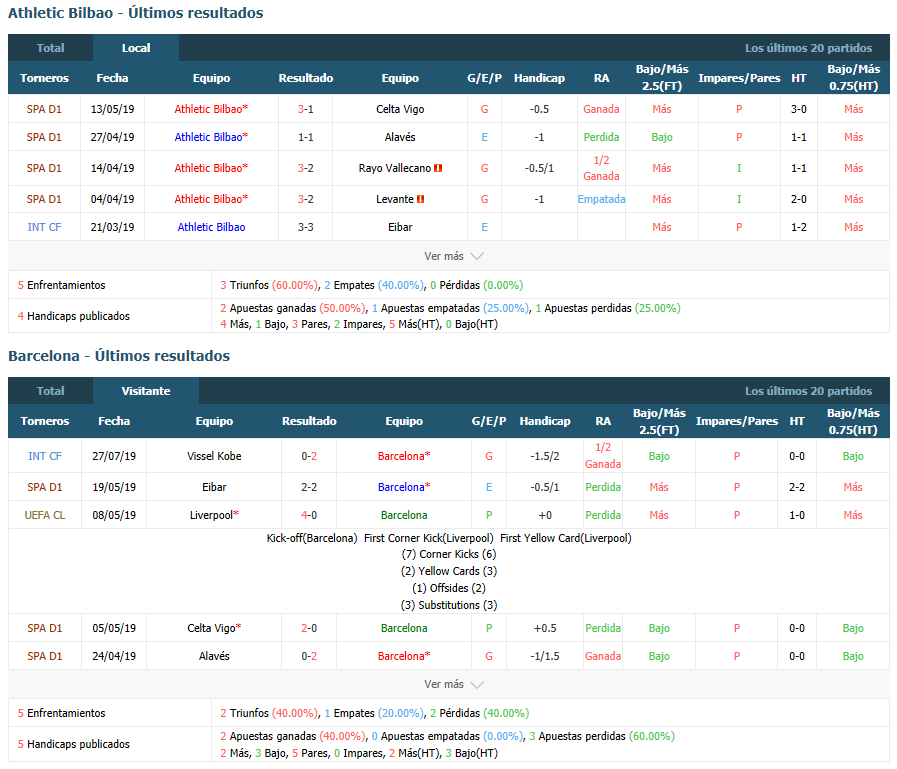Expand Ver más under Athletic Bilbao results
The width and height of the screenshot is (897, 769).
[454, 256]
